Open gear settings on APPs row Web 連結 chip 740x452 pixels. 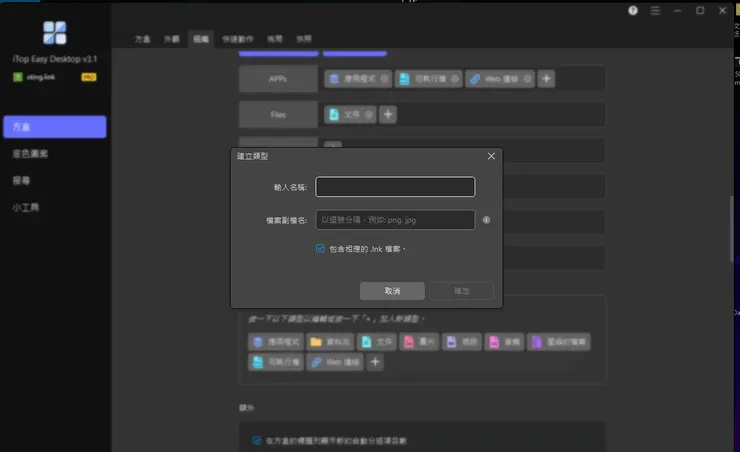click(527, 79)
